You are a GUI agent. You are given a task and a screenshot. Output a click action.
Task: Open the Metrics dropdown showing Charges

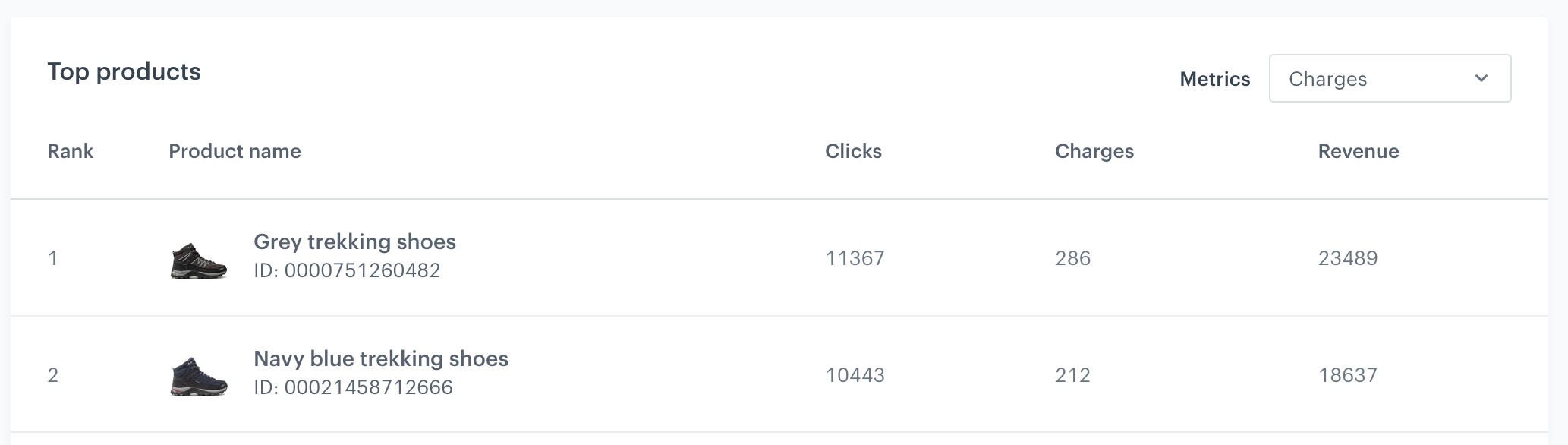tap(1389, 78)
